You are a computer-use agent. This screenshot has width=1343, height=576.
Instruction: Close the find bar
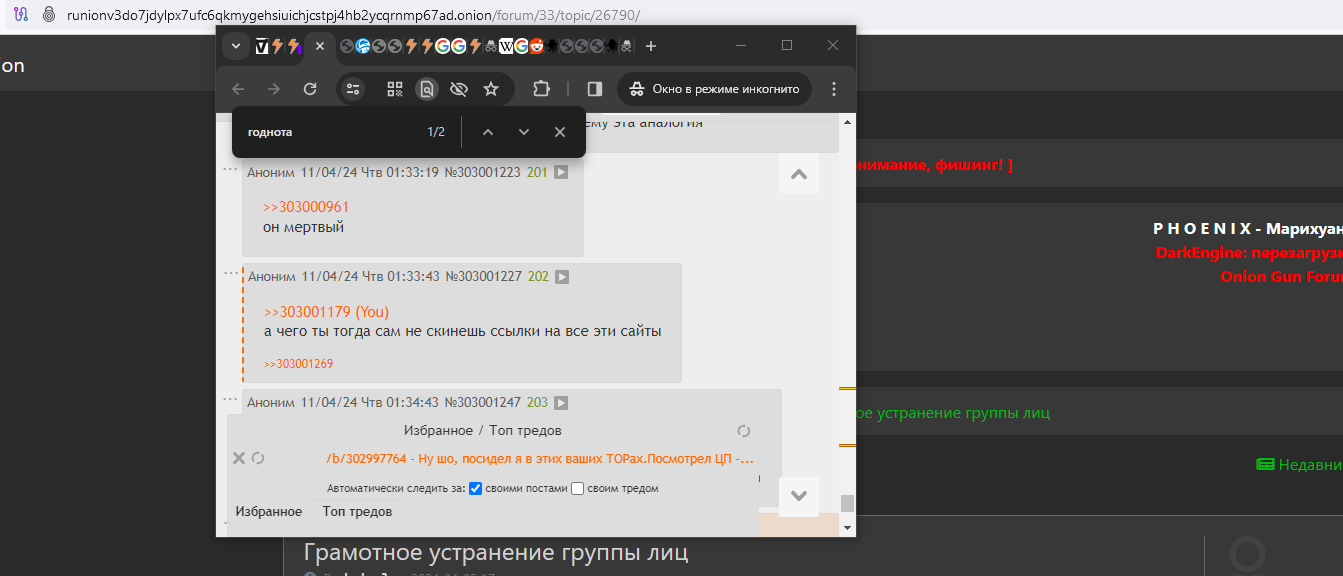pos(560,132)
